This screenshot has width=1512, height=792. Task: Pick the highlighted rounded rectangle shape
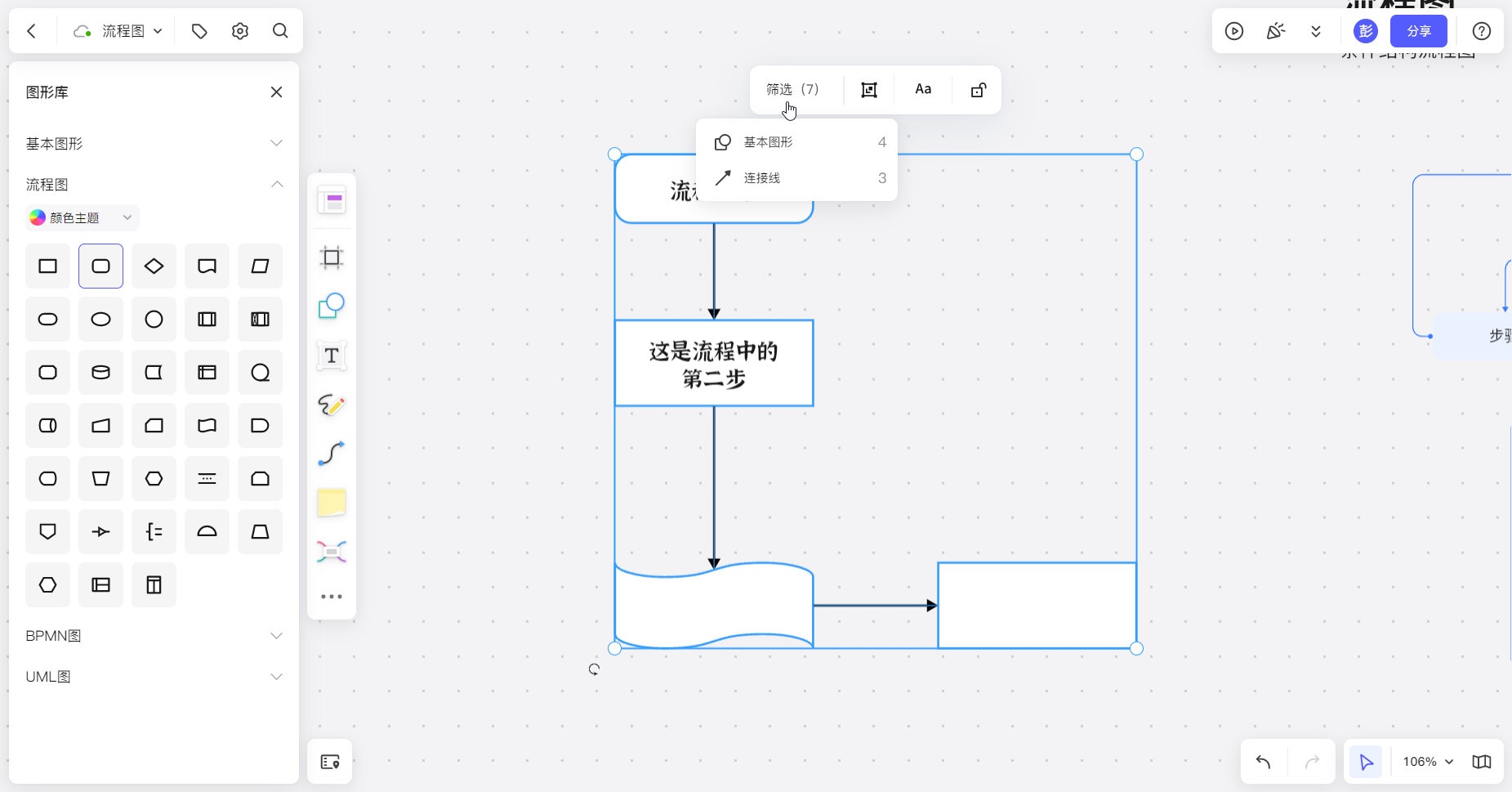[101, 266]
